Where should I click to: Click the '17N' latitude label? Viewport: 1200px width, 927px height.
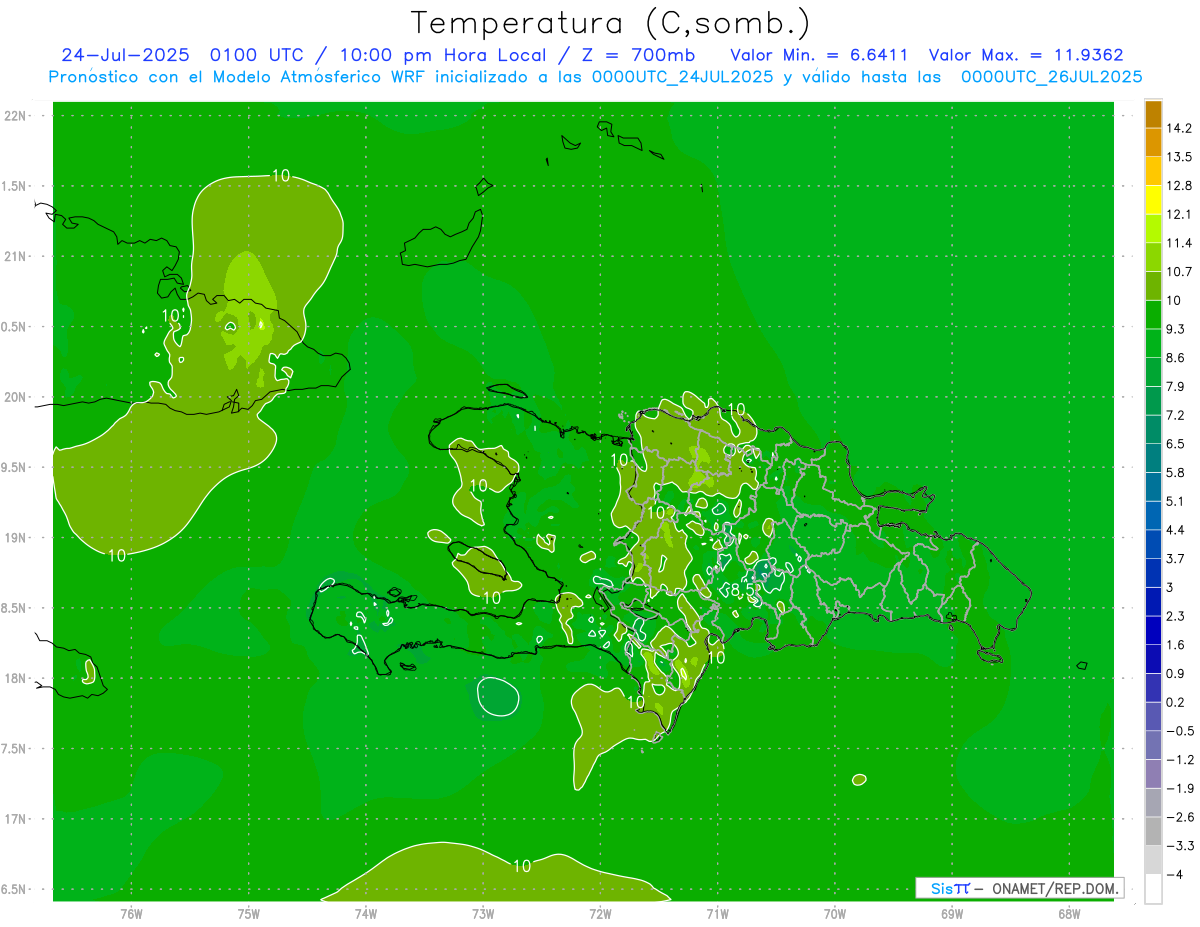[16, 819]
